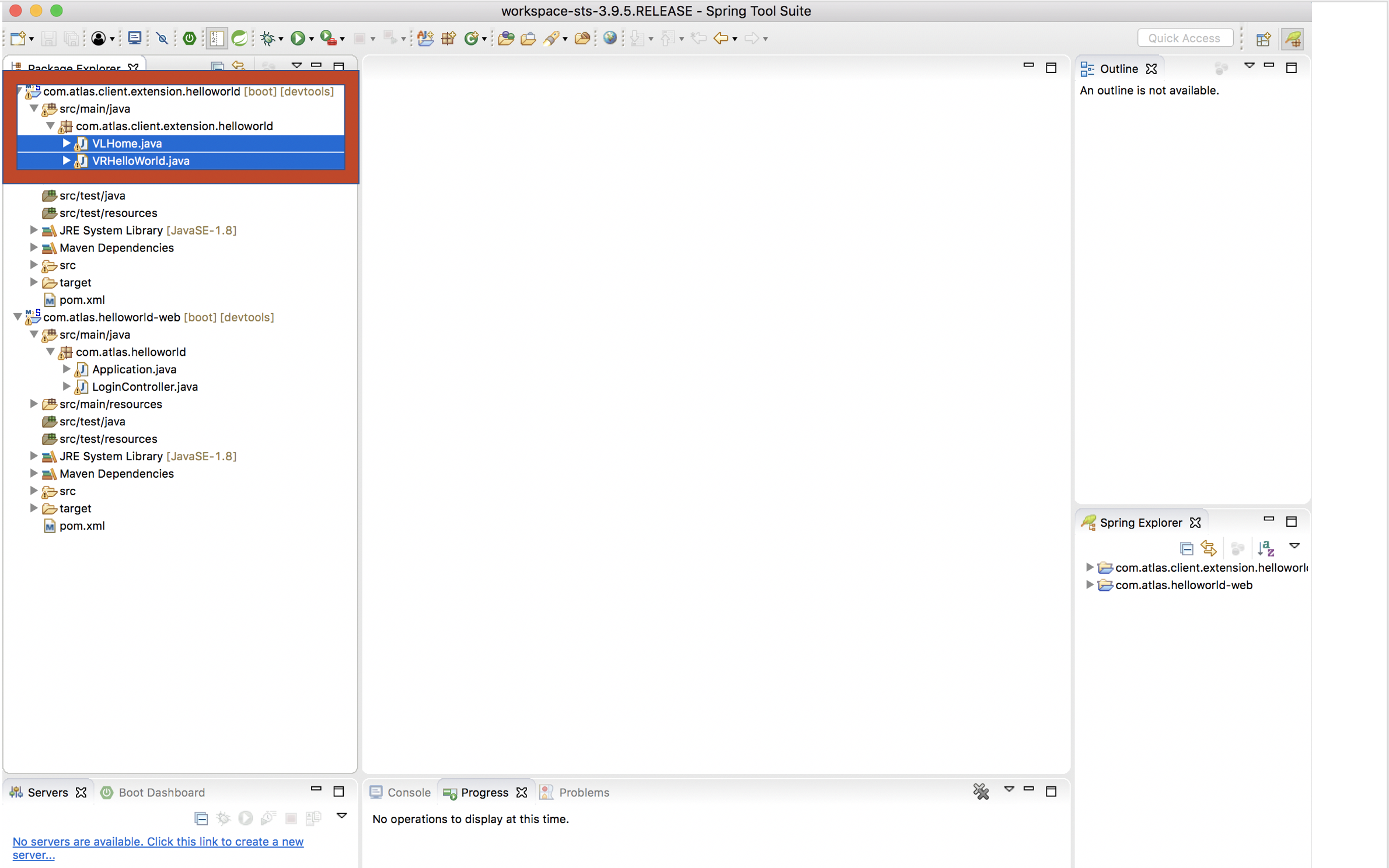This screenshot has width=1389, height=868.
Task: Click the New Java Package icon
Action: point(448,38)
